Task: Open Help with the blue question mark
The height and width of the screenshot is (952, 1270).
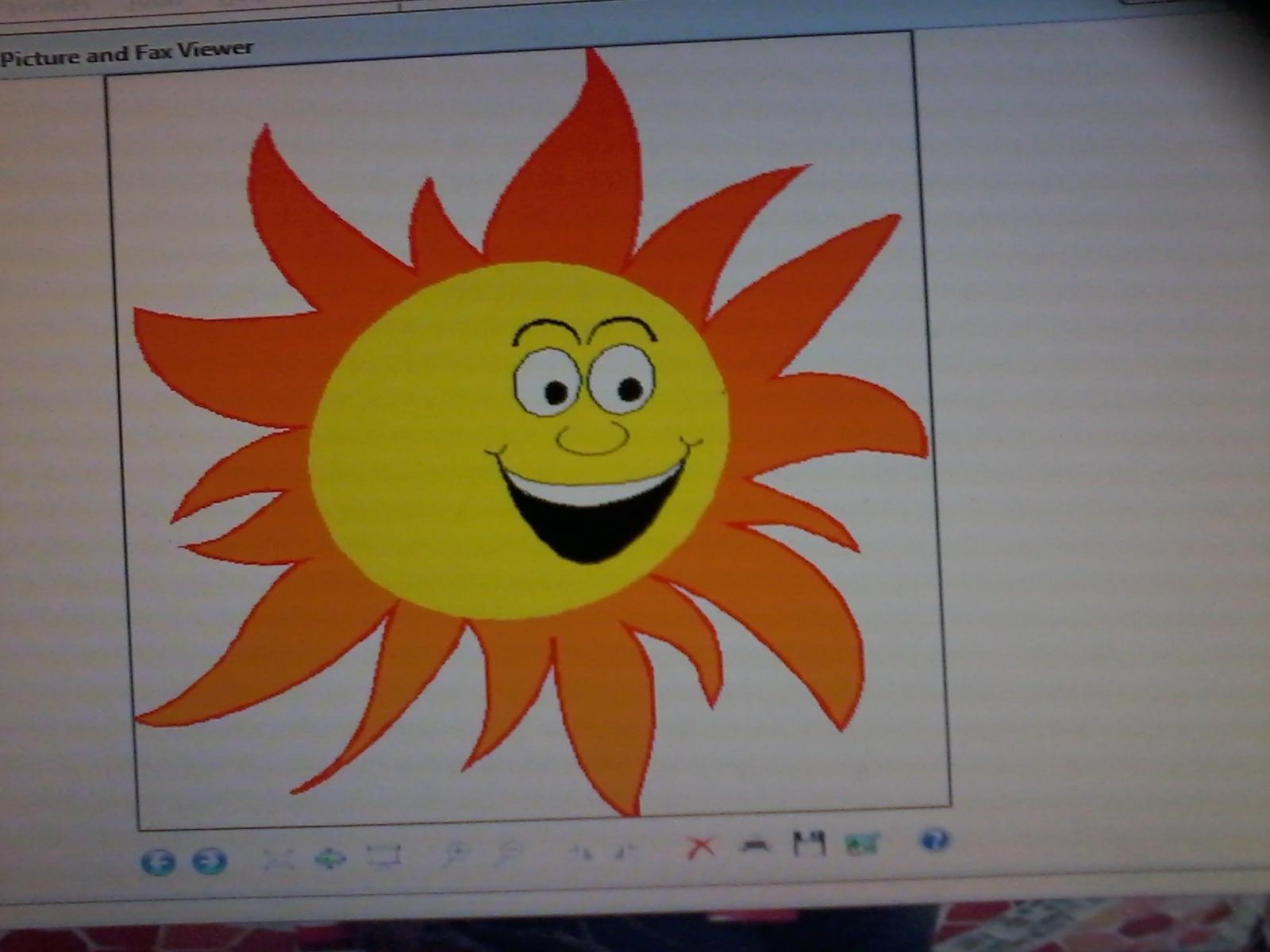Action: click(x=934, y=839)
